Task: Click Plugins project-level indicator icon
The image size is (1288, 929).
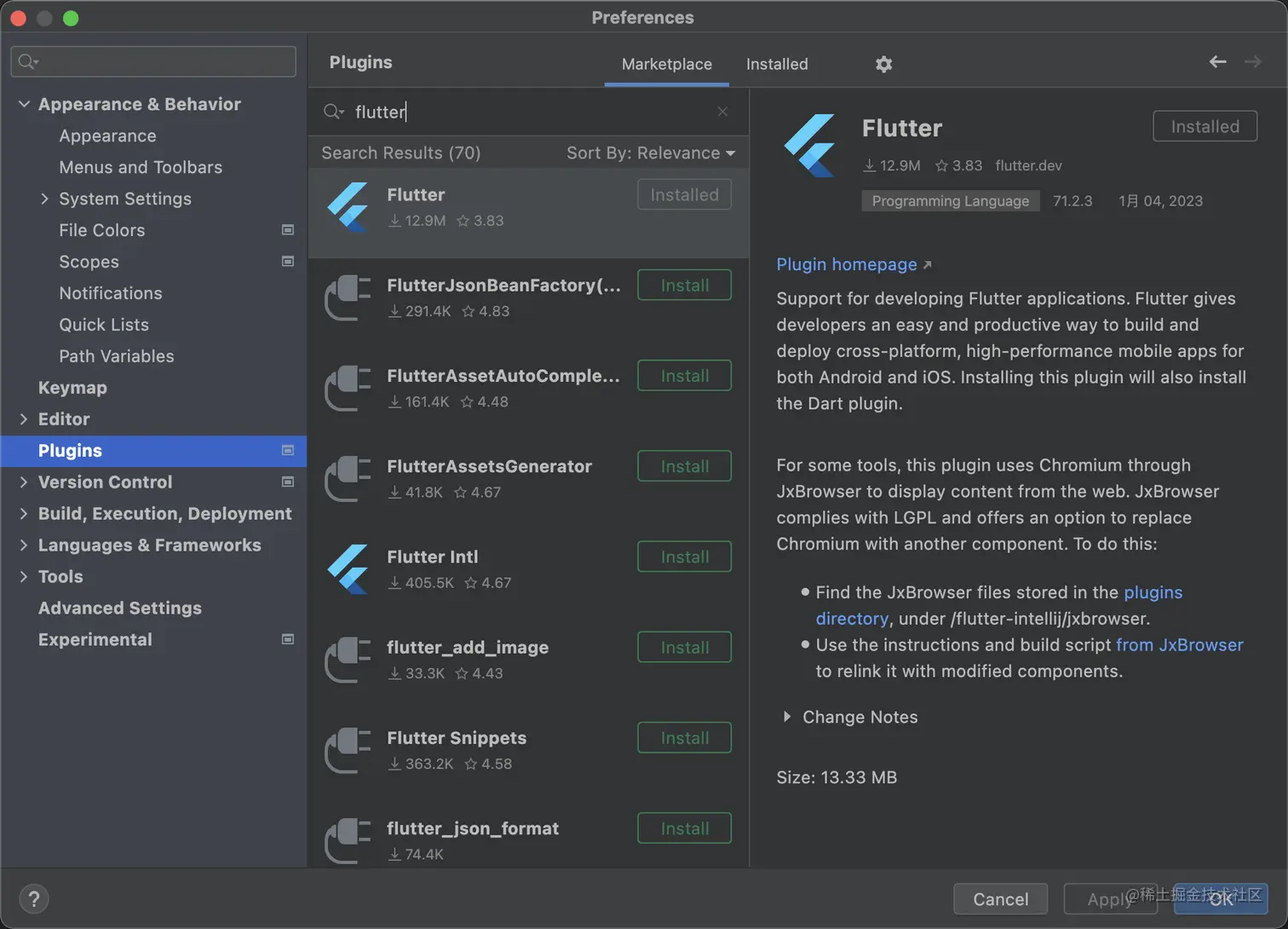Action: (288, 450)
